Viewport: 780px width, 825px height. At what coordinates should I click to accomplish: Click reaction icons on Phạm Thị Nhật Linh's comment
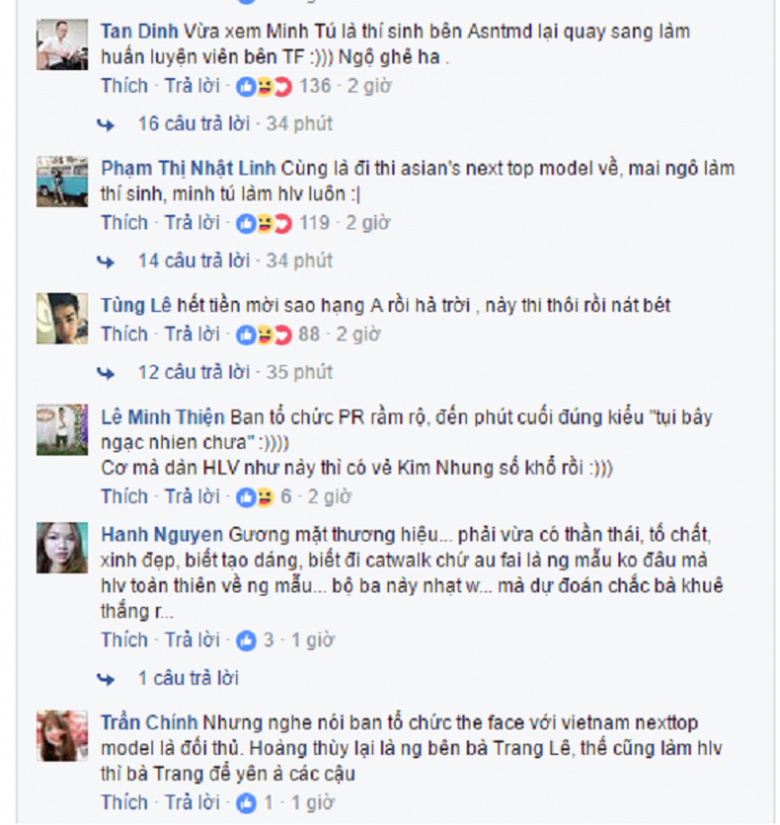[264, 224]
